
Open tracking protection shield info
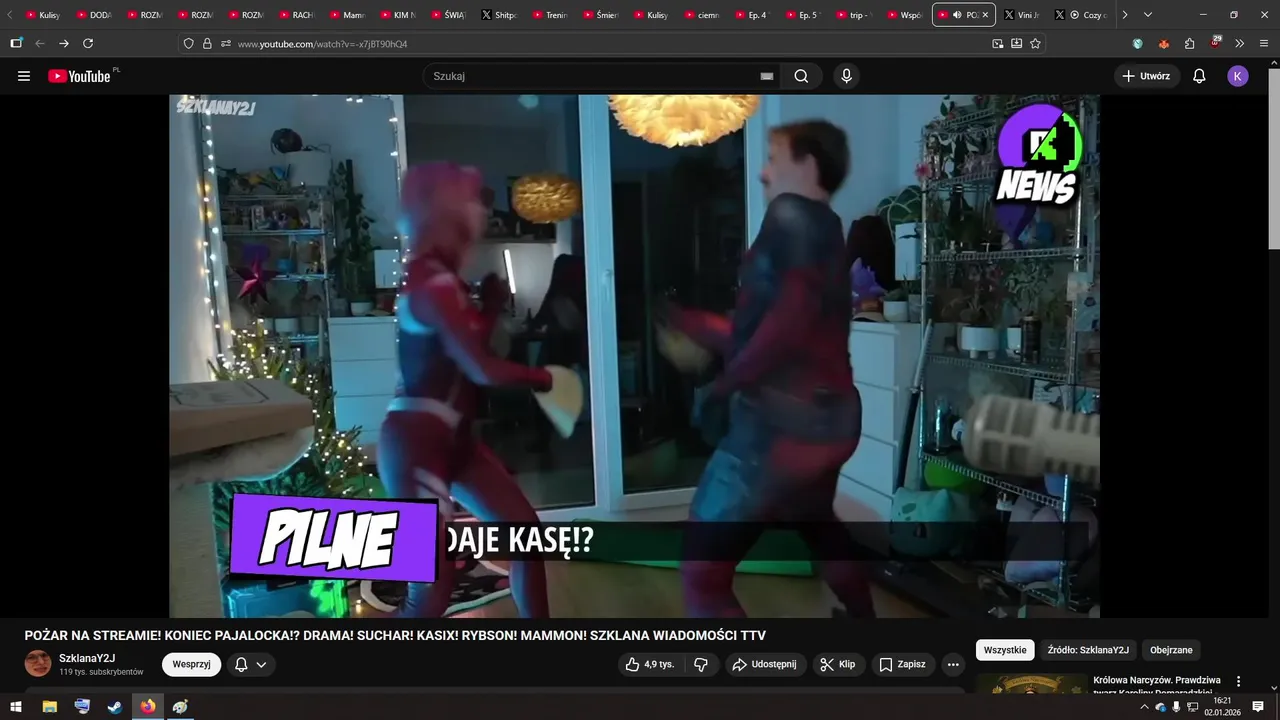click(188, 44)
